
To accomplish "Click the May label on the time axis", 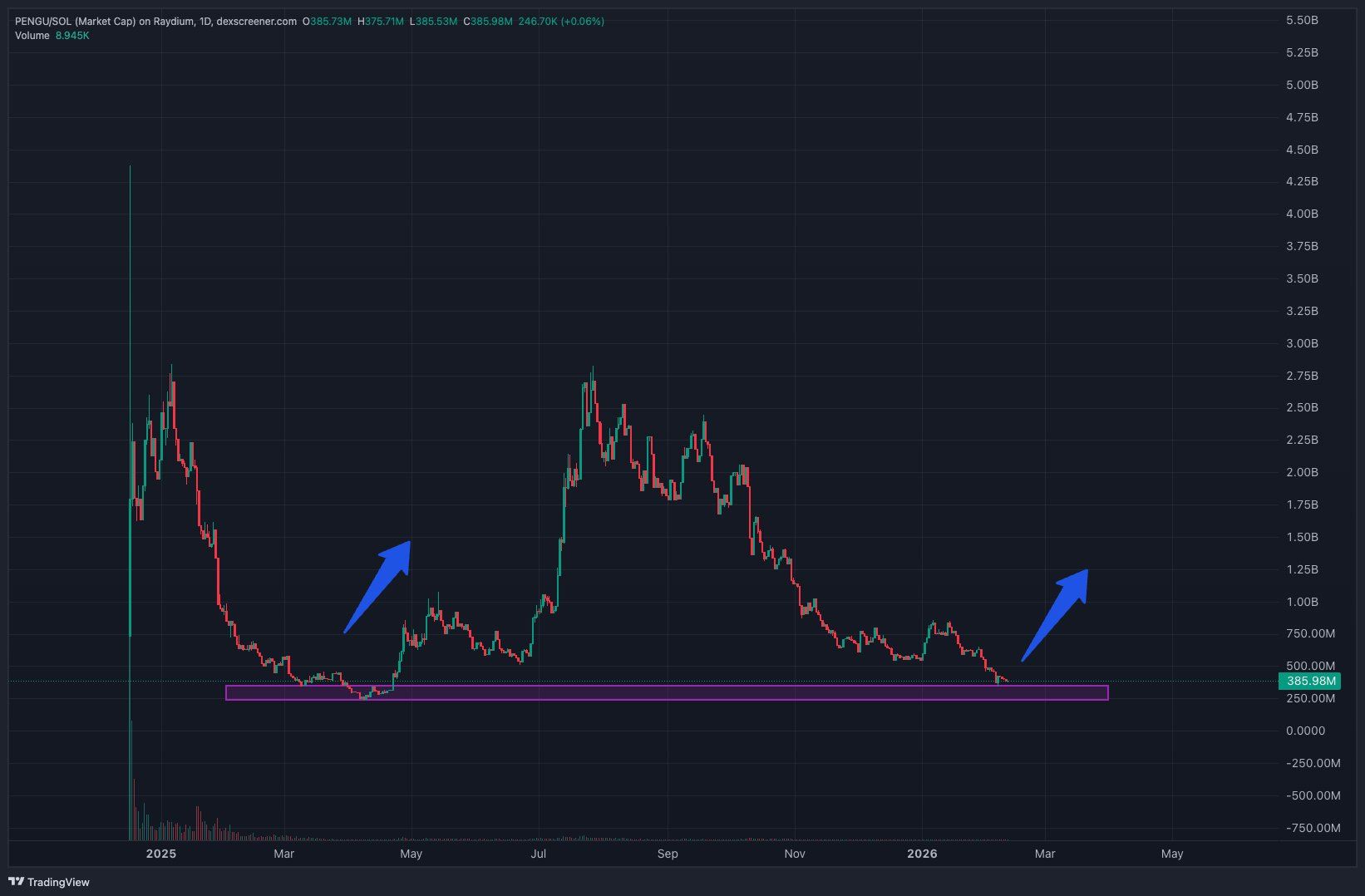I will 410,854.
